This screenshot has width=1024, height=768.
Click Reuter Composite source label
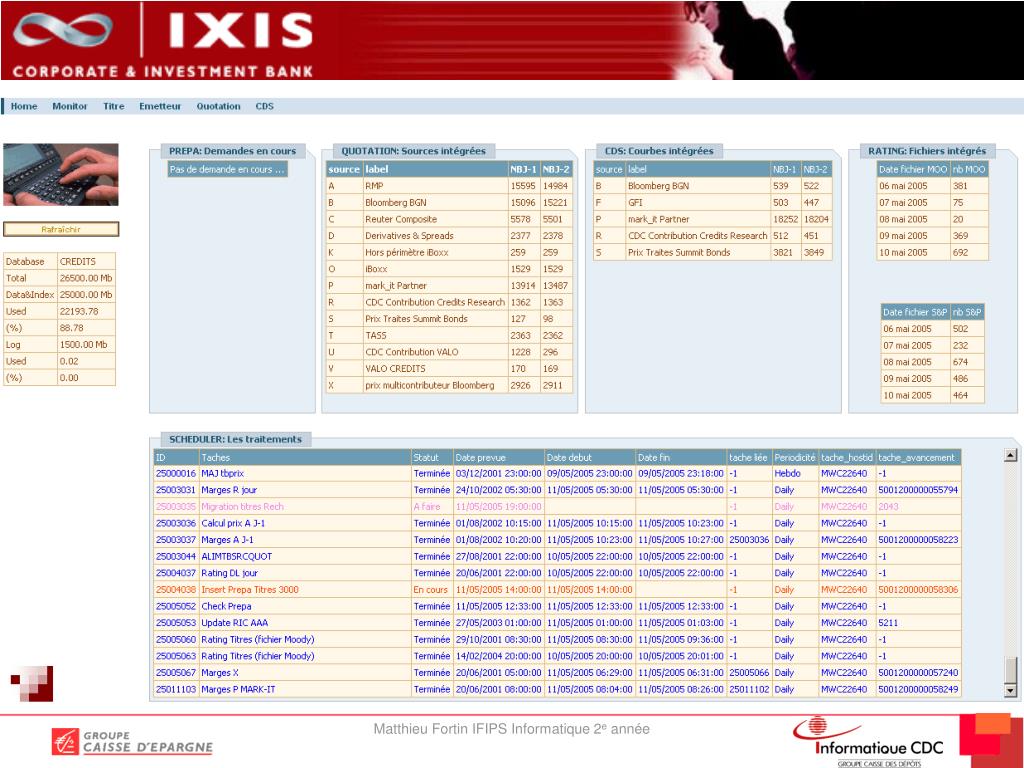pos(400,219)
